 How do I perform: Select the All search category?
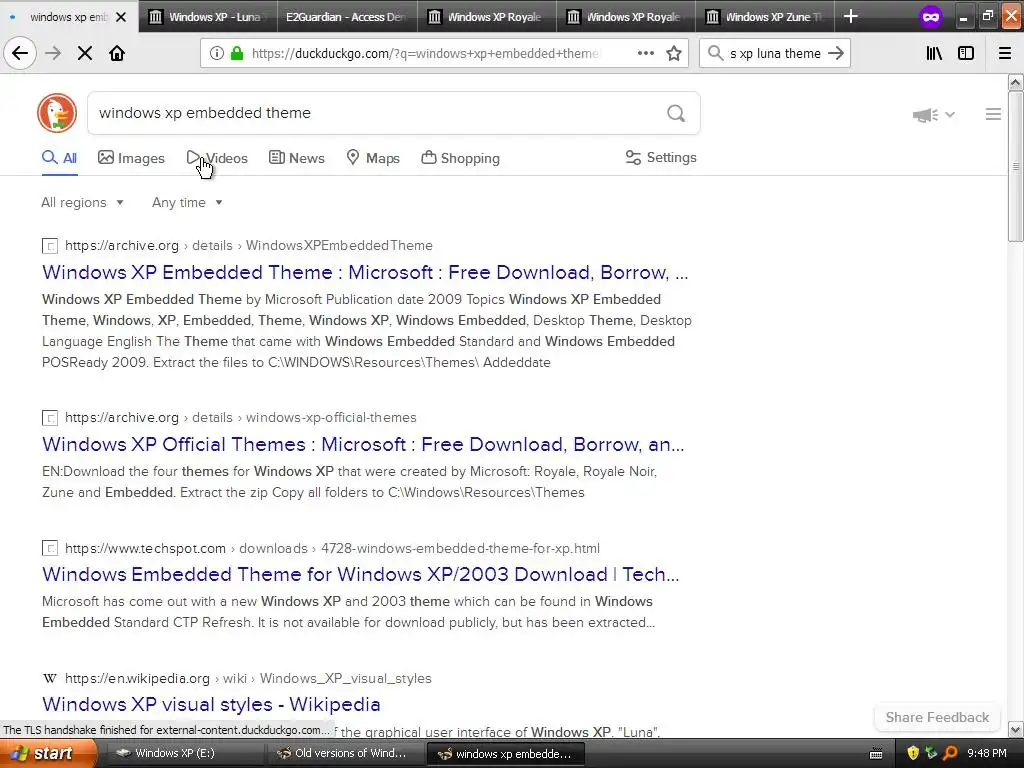[x=59, y=158]
